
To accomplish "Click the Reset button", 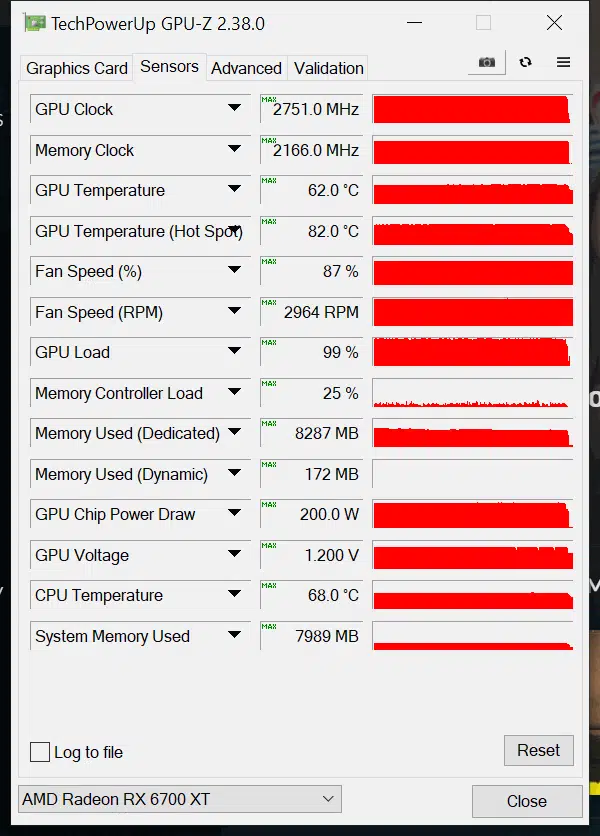I will (539, 751).
